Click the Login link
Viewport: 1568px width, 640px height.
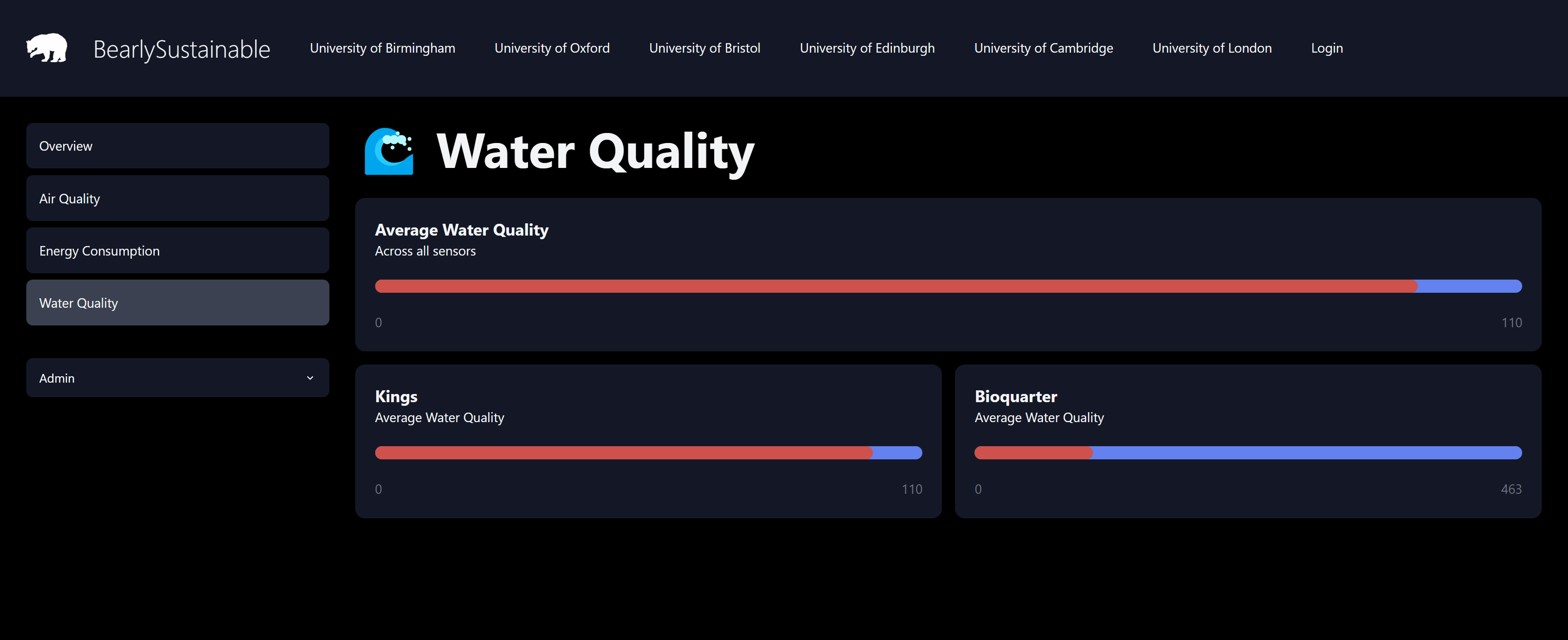point(1326,48)
